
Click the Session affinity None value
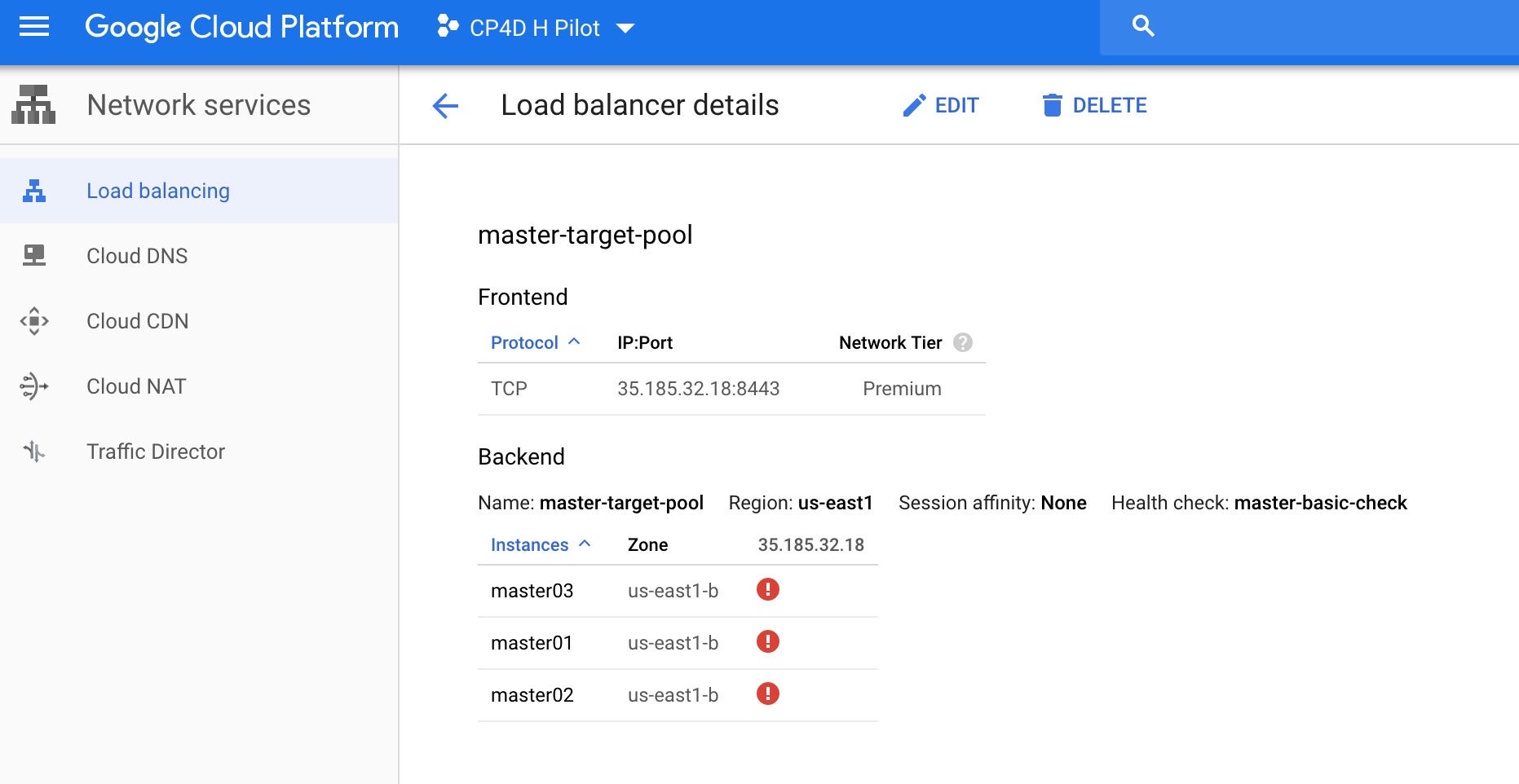(x=1063, y=503)
